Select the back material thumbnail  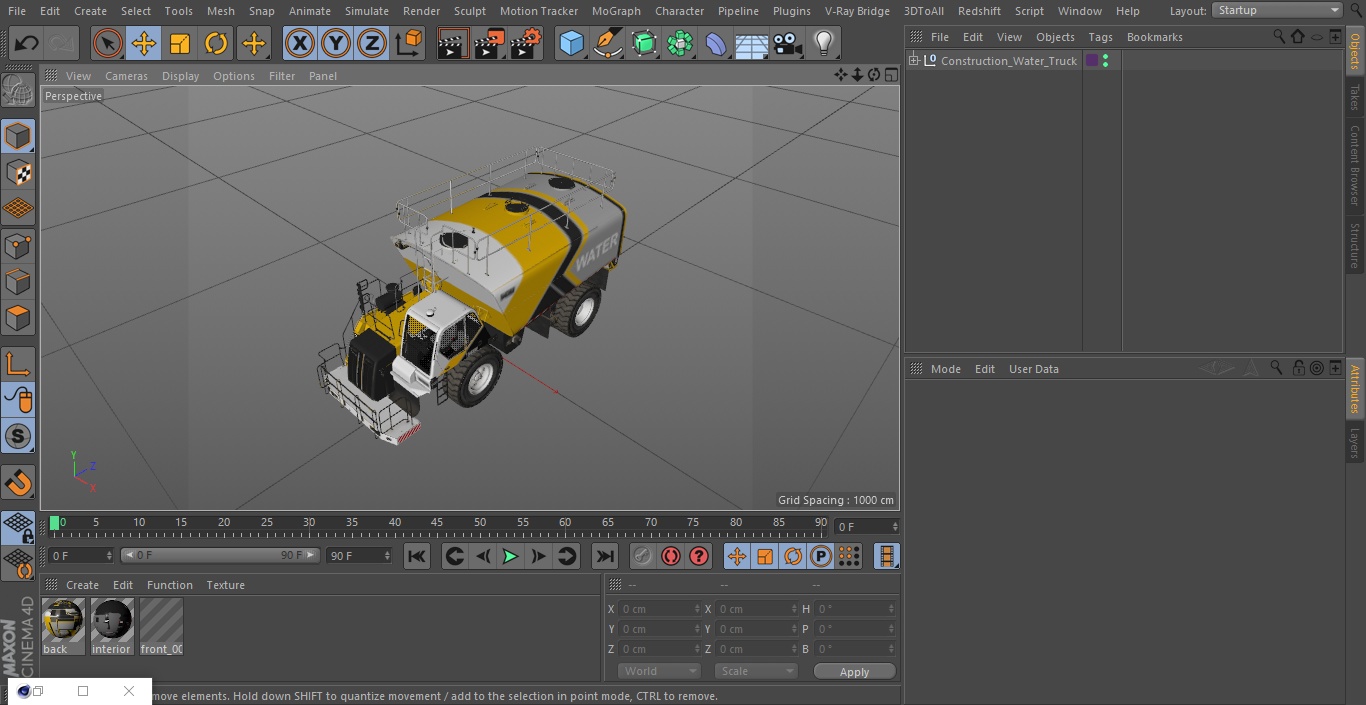[63, 627]
